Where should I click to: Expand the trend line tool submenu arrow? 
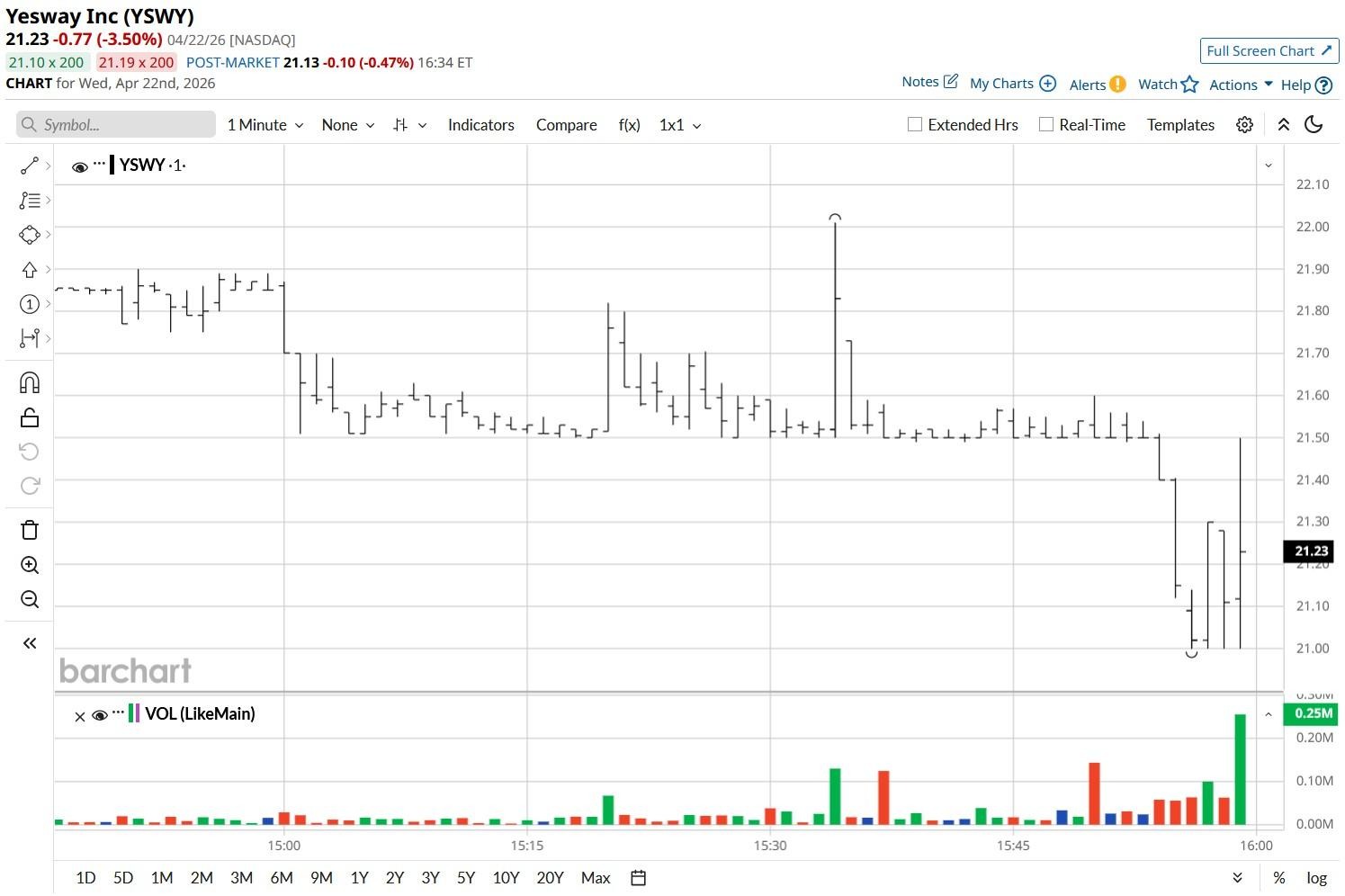tap(48, 166)
